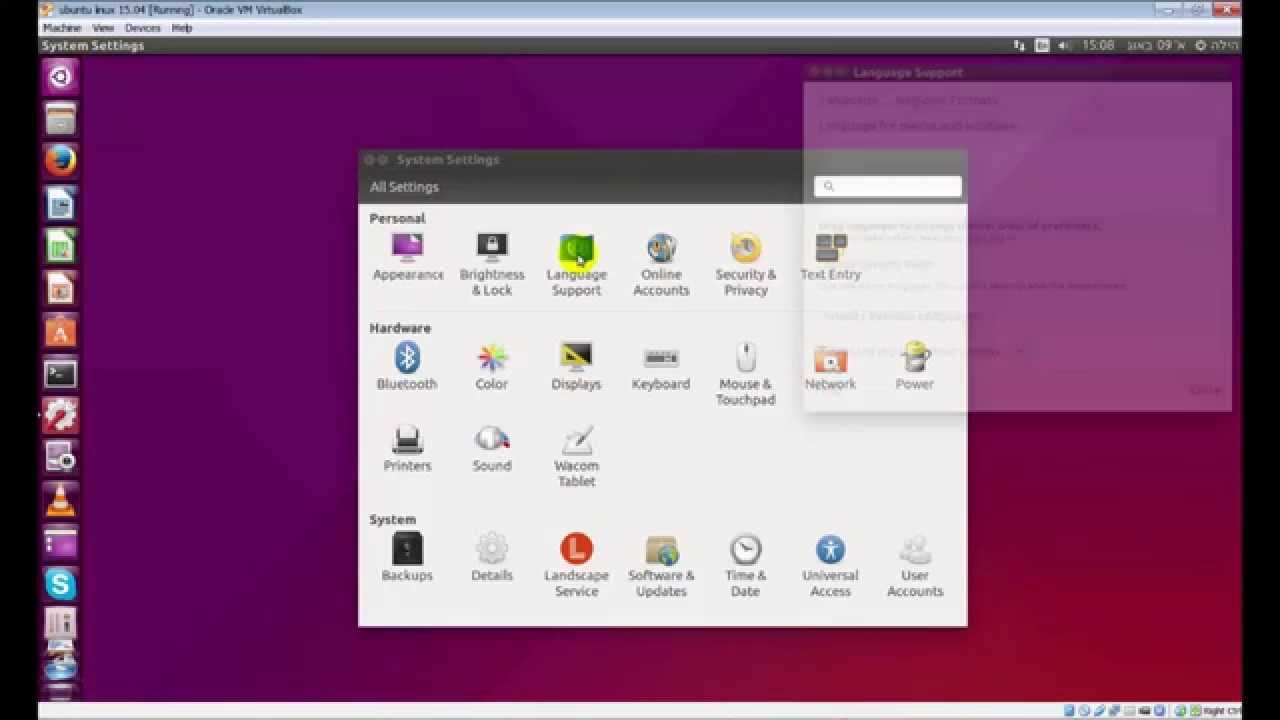Open Software & Updates panel
This screenshot has height=720, width=1280.
point(661,566)
